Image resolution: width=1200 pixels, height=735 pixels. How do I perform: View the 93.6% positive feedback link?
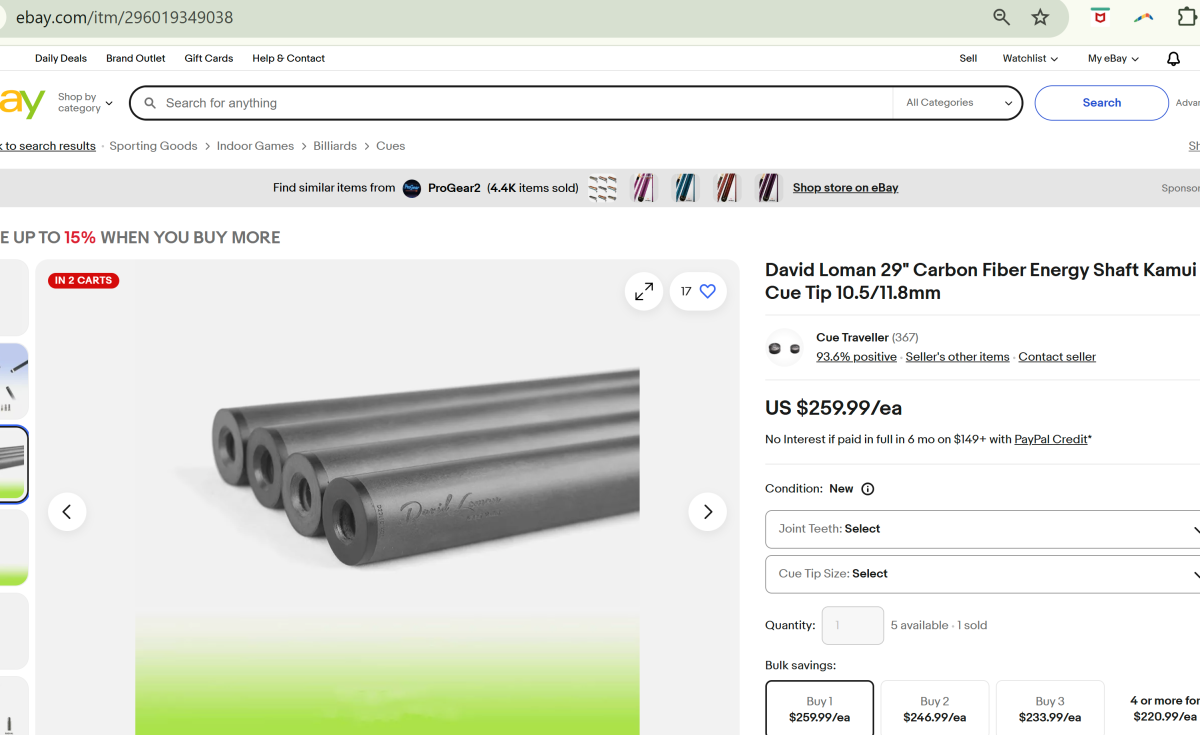tap(856, 357)
